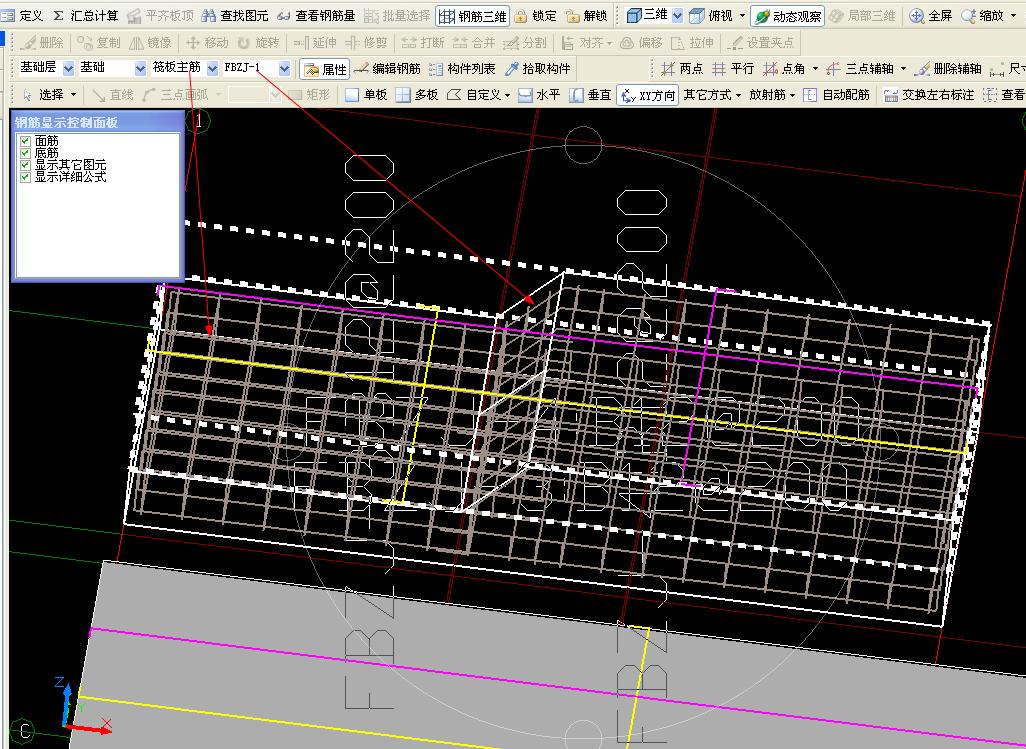
Task: Click 钢筋显示控制面板 panel title bar
Action: (x=97, y=122)
